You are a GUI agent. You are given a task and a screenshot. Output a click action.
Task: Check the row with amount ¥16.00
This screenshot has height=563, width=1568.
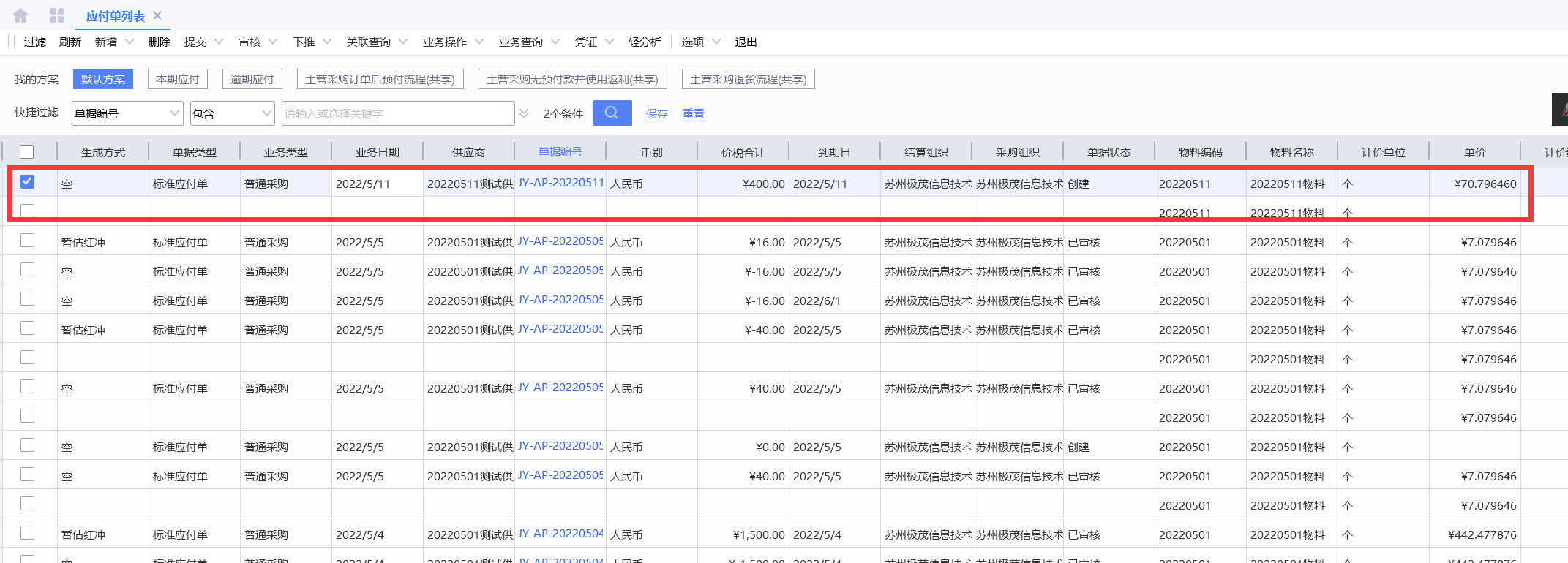click(27, 240)
